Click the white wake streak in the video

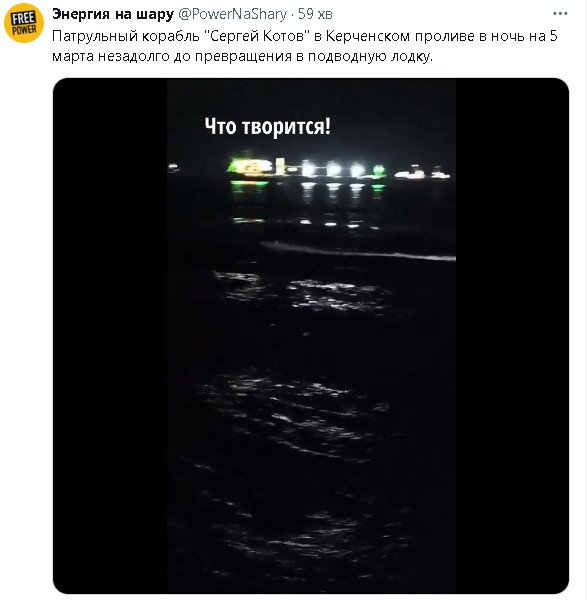[x=358, y=251]
